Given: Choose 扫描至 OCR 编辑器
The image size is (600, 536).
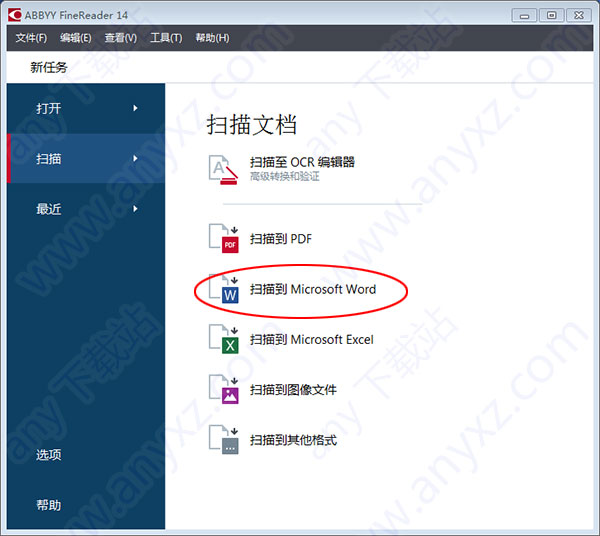Looking at the screenshot, I should (x=302, y=162).
